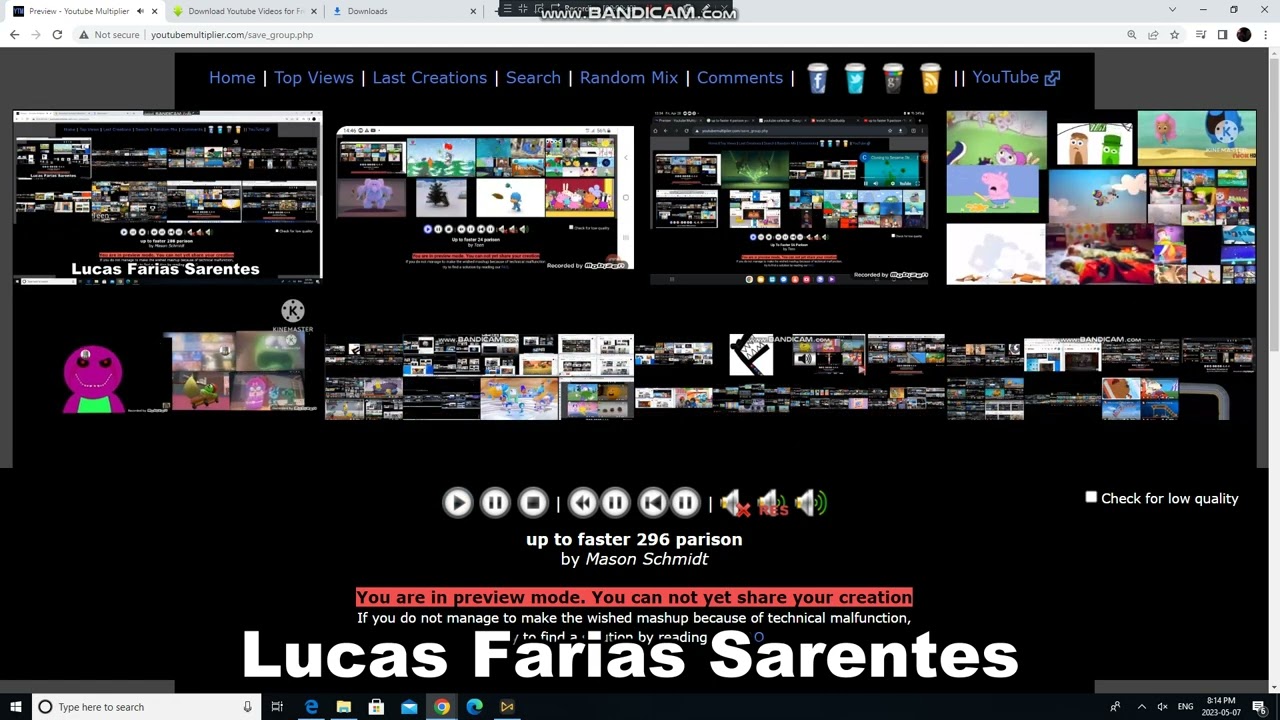
Task: Show hidden system tray icons
Action: 1141,707
